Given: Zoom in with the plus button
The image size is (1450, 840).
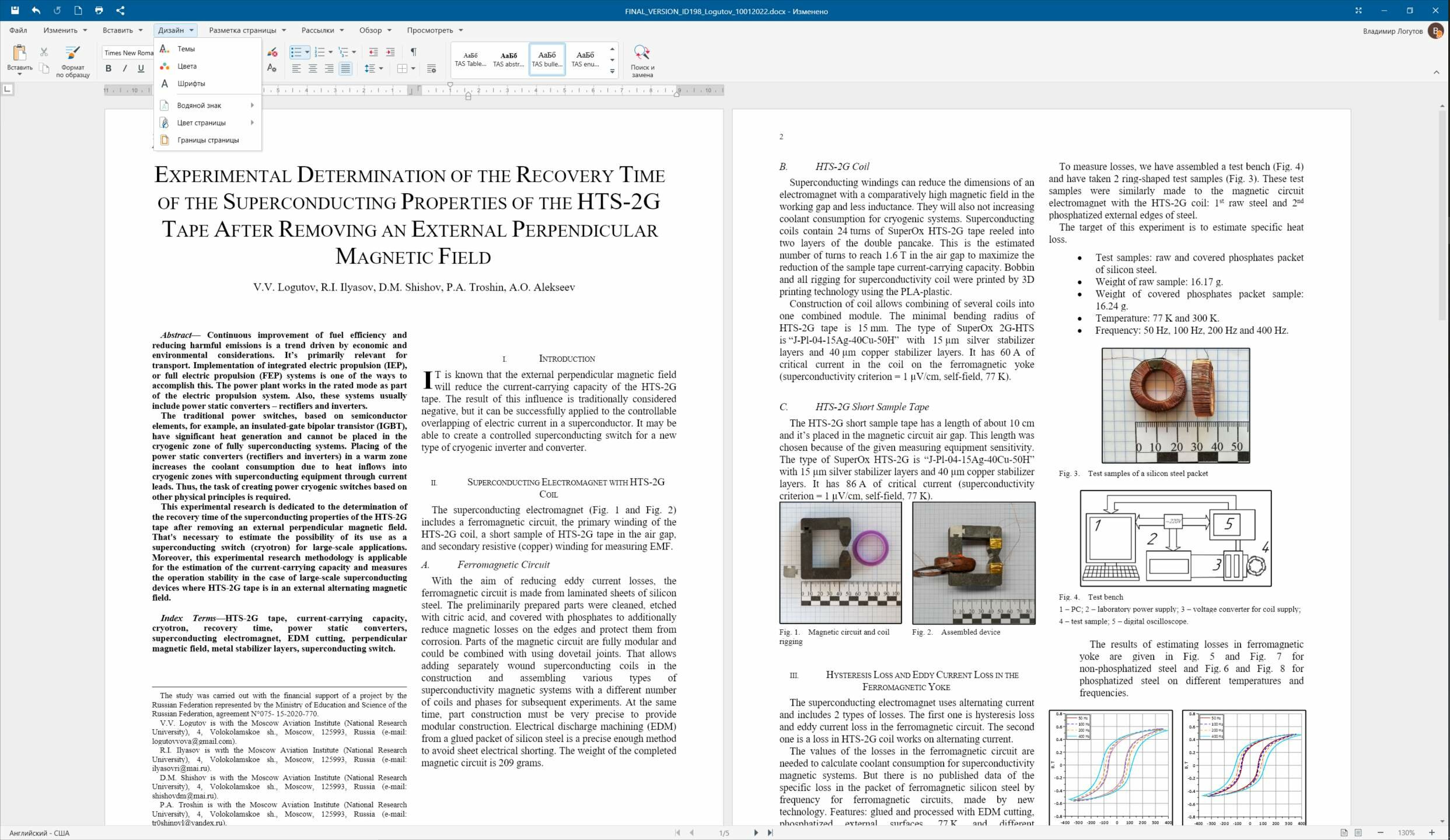Looking at the screenshot, I should pyautogui.click(x=1431, y=832).
